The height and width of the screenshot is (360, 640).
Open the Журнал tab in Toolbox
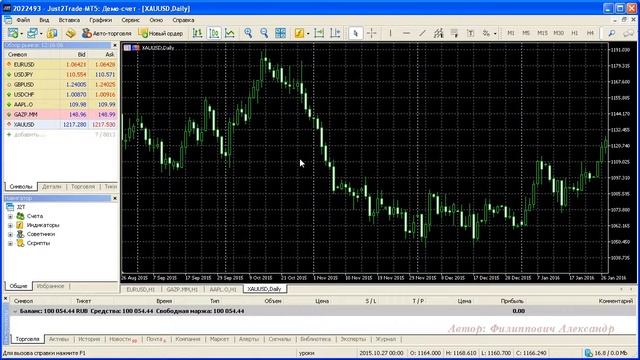[386, 339]
